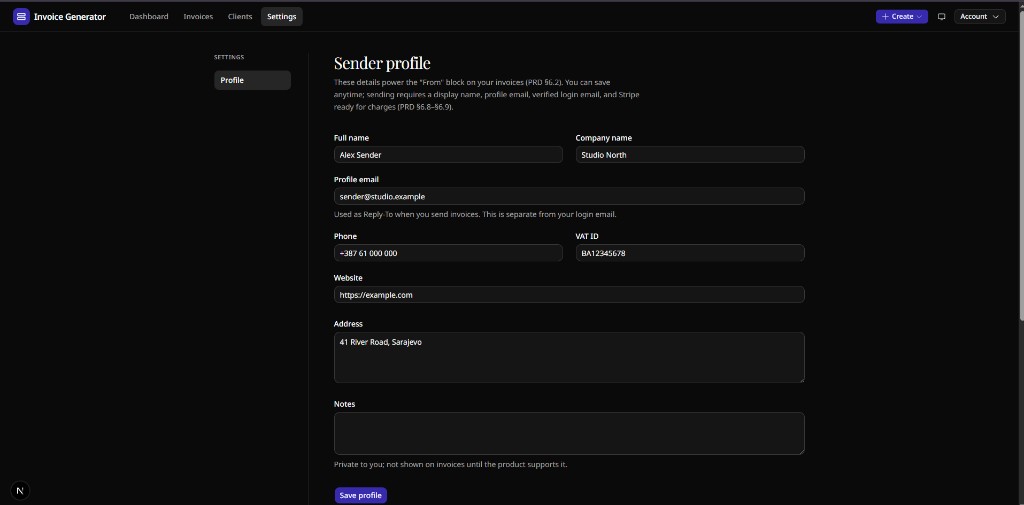This screenshot has height=505, width=1024.
Task: Focus the Address text area
Action: click(569, 357)
